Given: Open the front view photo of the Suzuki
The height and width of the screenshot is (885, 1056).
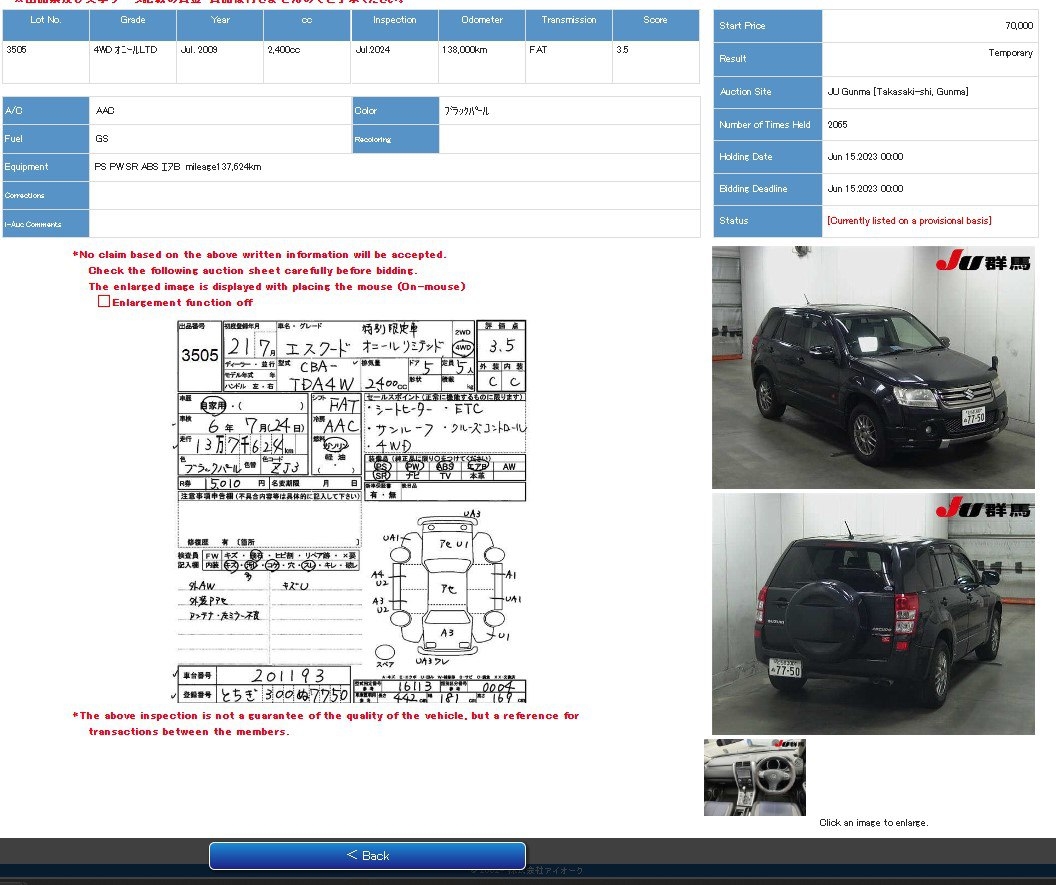Looking at the screenshot, I should point(873,367).
